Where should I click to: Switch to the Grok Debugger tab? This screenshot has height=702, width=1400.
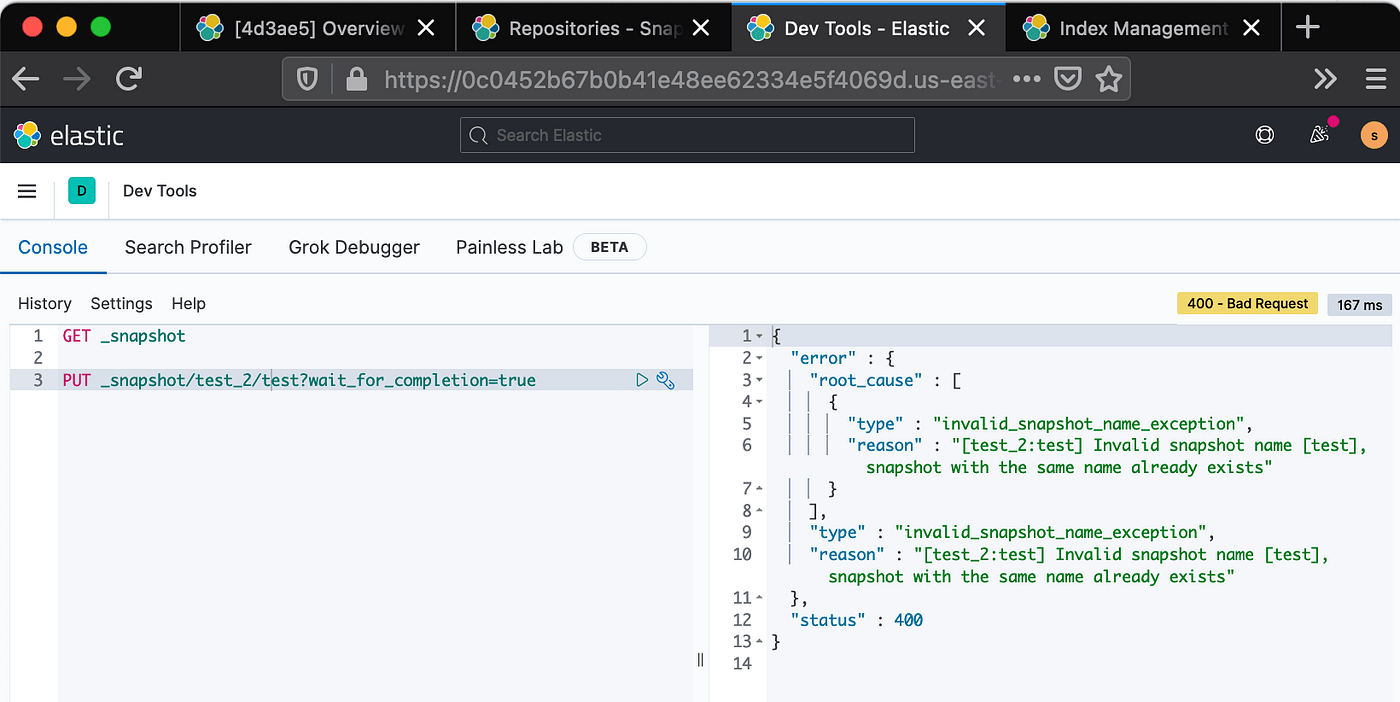[x=354, y=247]
